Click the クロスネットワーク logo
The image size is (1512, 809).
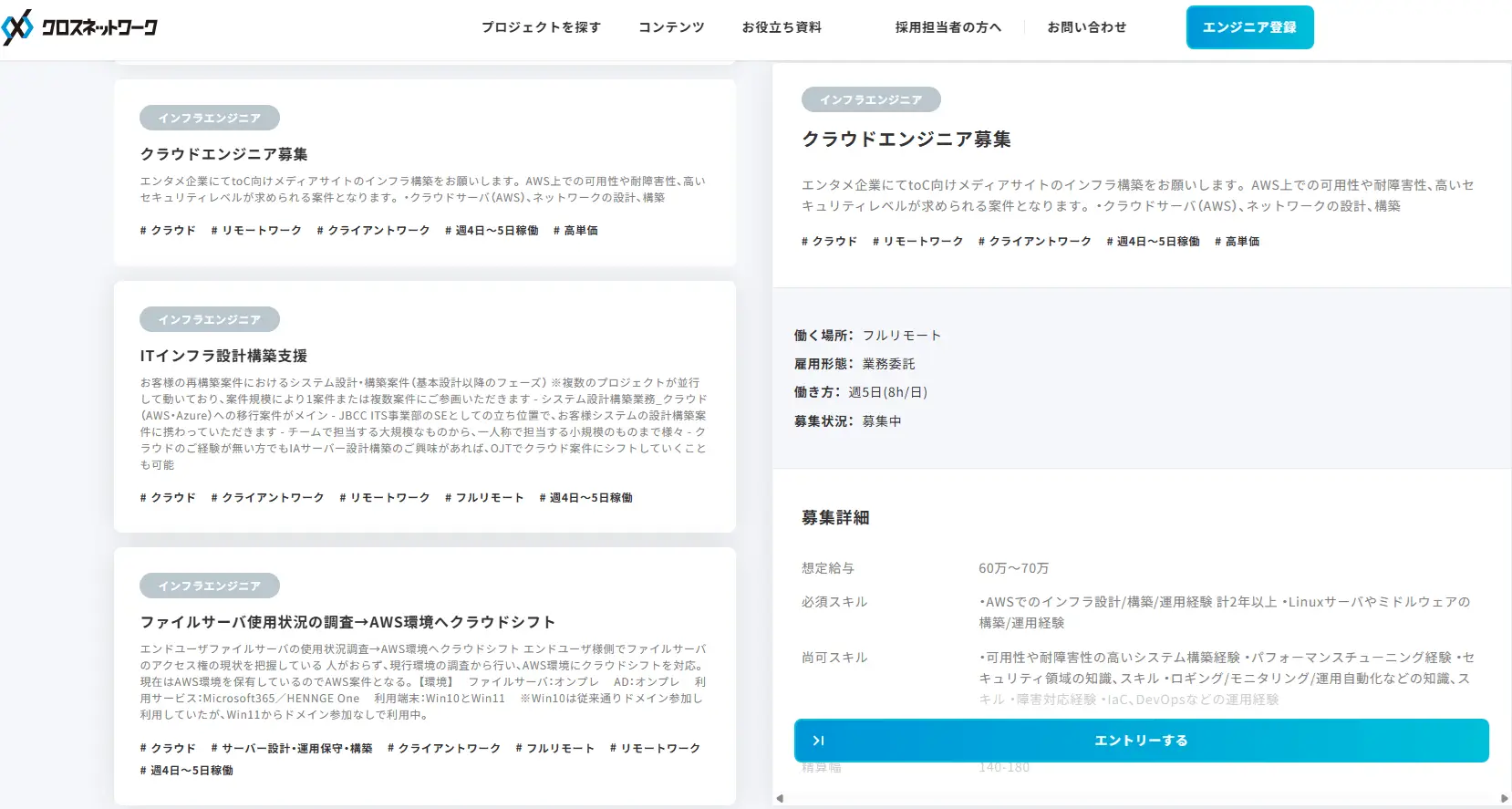80,27
